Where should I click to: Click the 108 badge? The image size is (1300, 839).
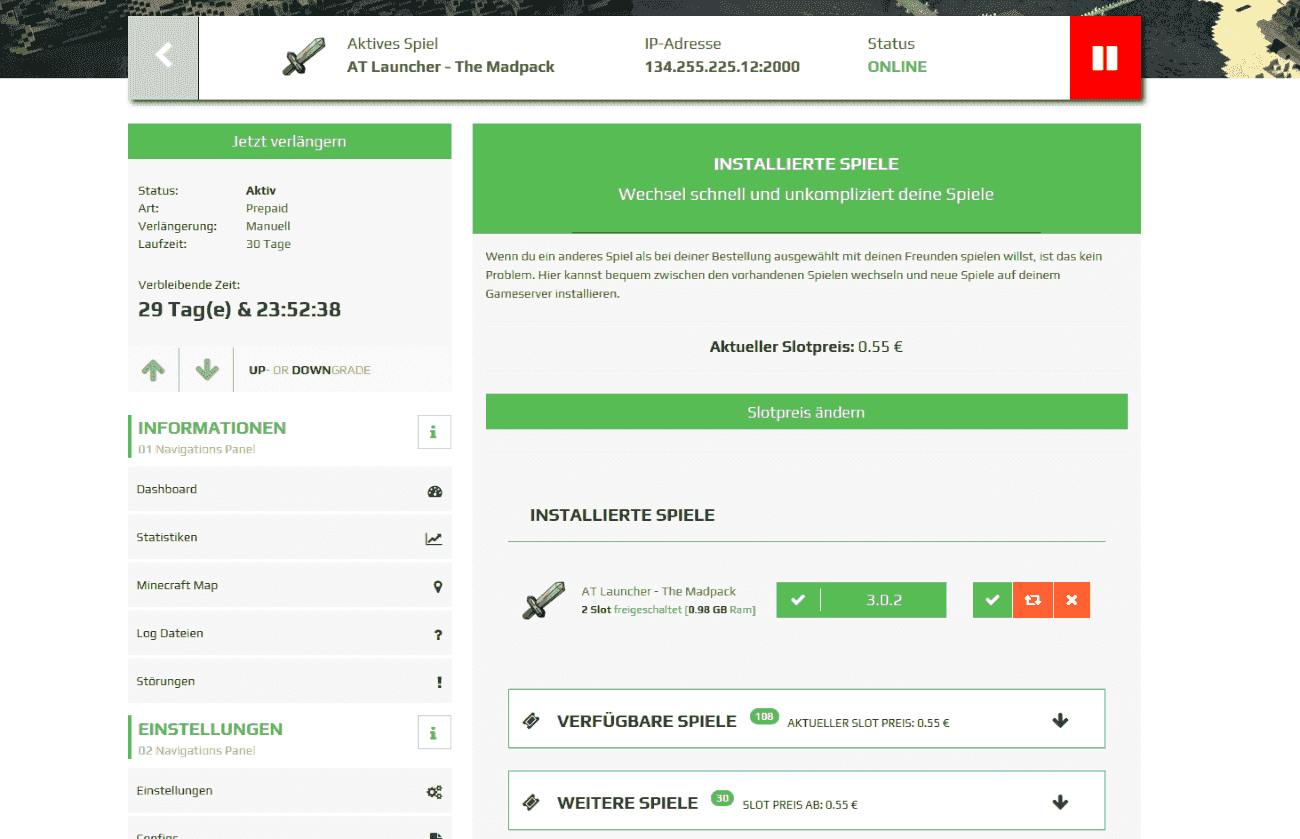tap(764, 716)
